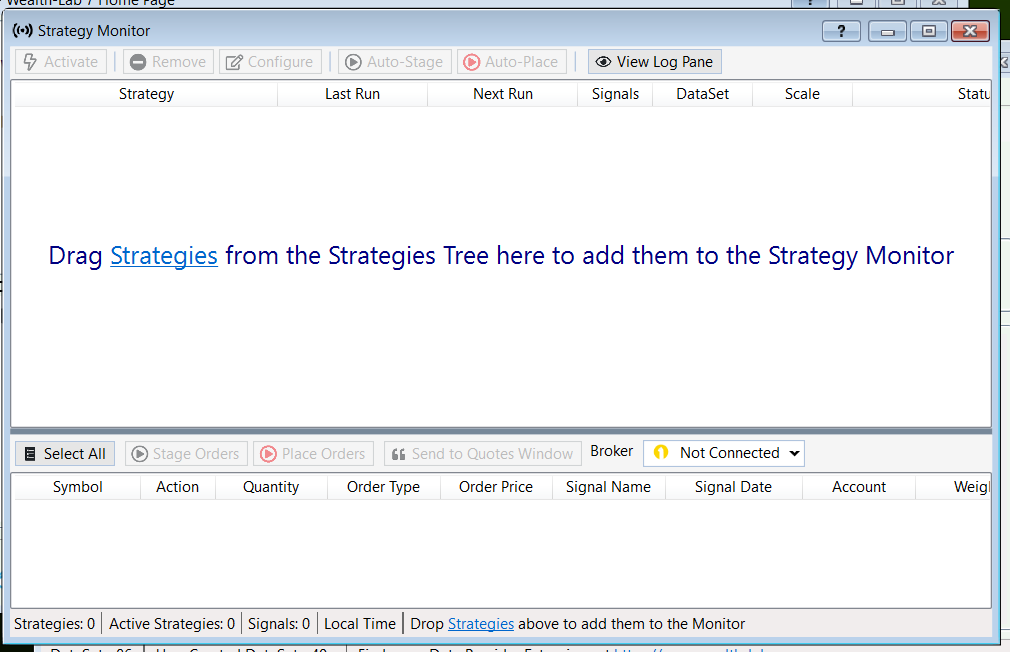The width and height of the screenshot is (1010, 652).
Task: Sort by the Last Run column
Action: (352, 94)
